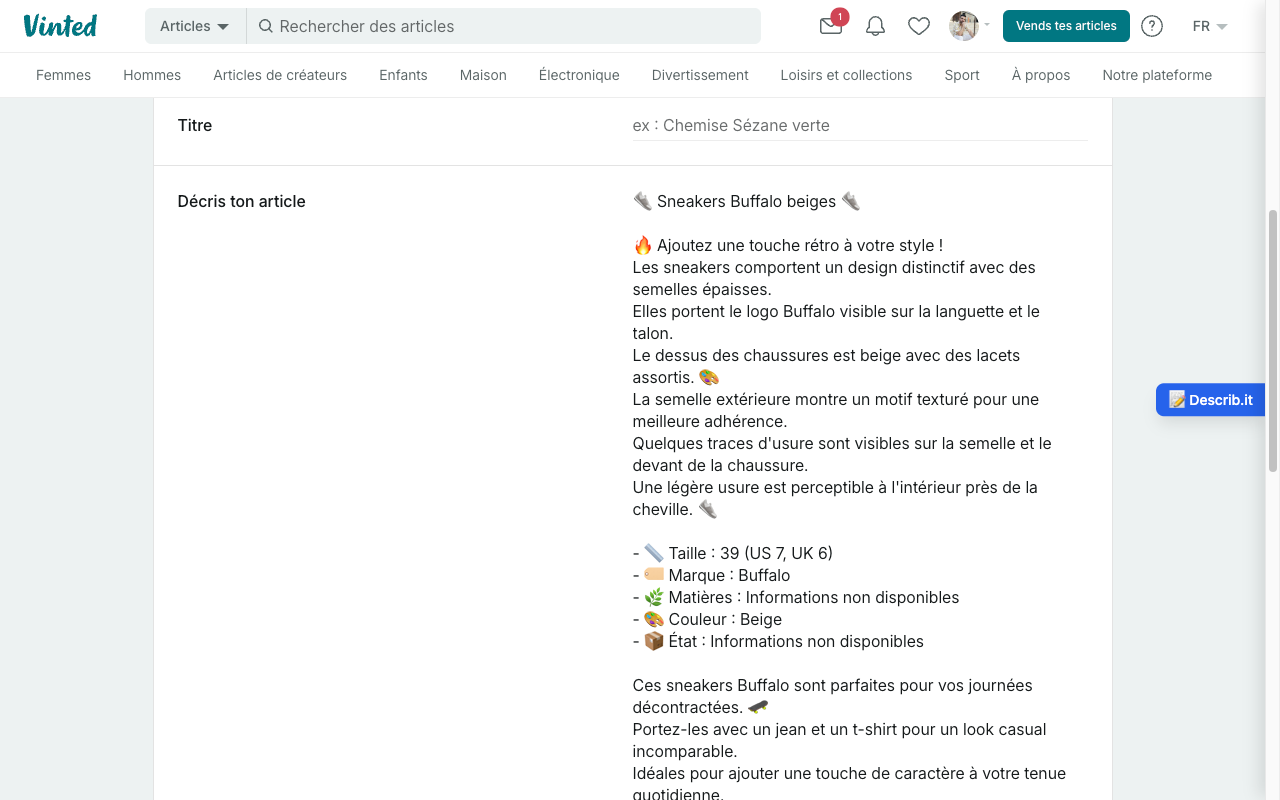Screen dimensions: 1280x800
Task: Click the Sneakers Buffalo beiges heading line
Action: [747, 202]
